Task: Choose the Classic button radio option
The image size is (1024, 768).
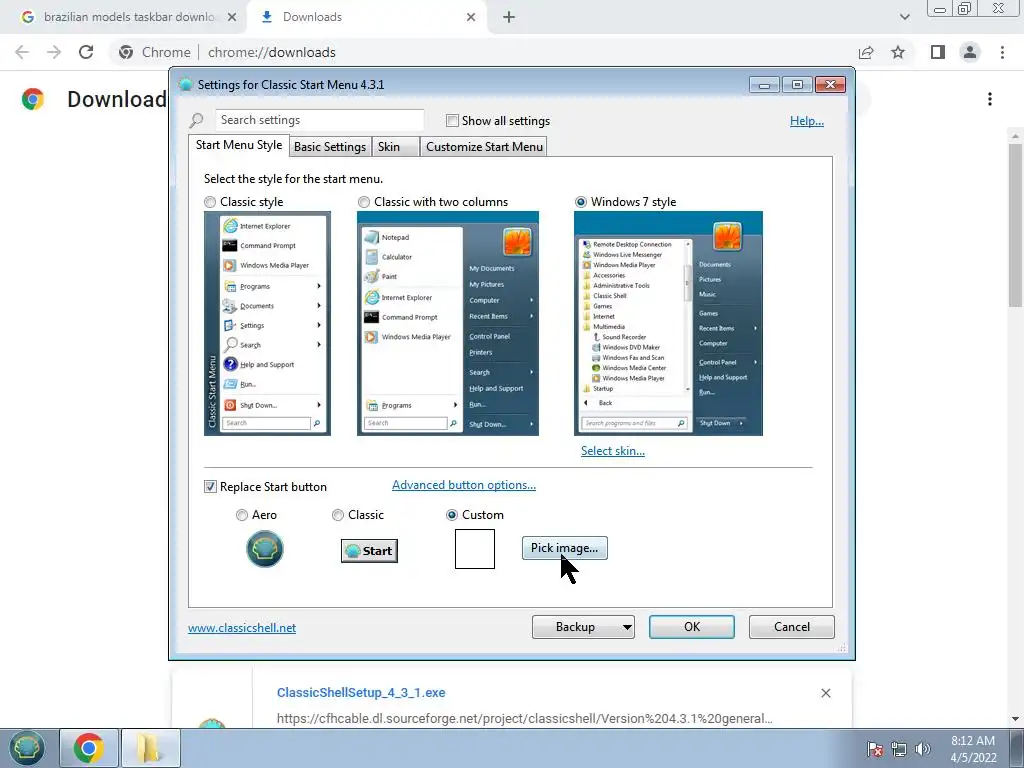Action: tap(338, 515)
